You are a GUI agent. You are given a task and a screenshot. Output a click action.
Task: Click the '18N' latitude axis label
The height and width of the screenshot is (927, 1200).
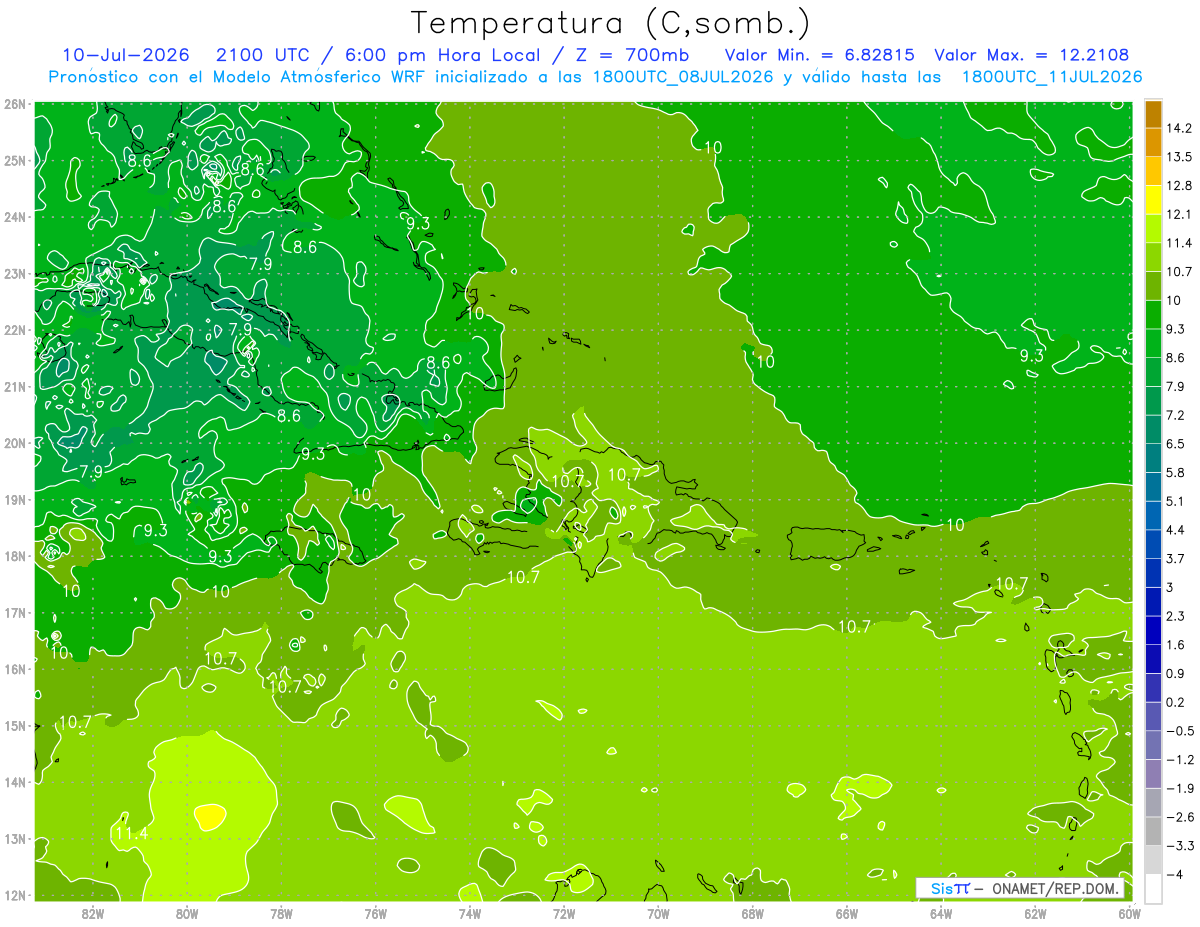(x=14, y=556)
